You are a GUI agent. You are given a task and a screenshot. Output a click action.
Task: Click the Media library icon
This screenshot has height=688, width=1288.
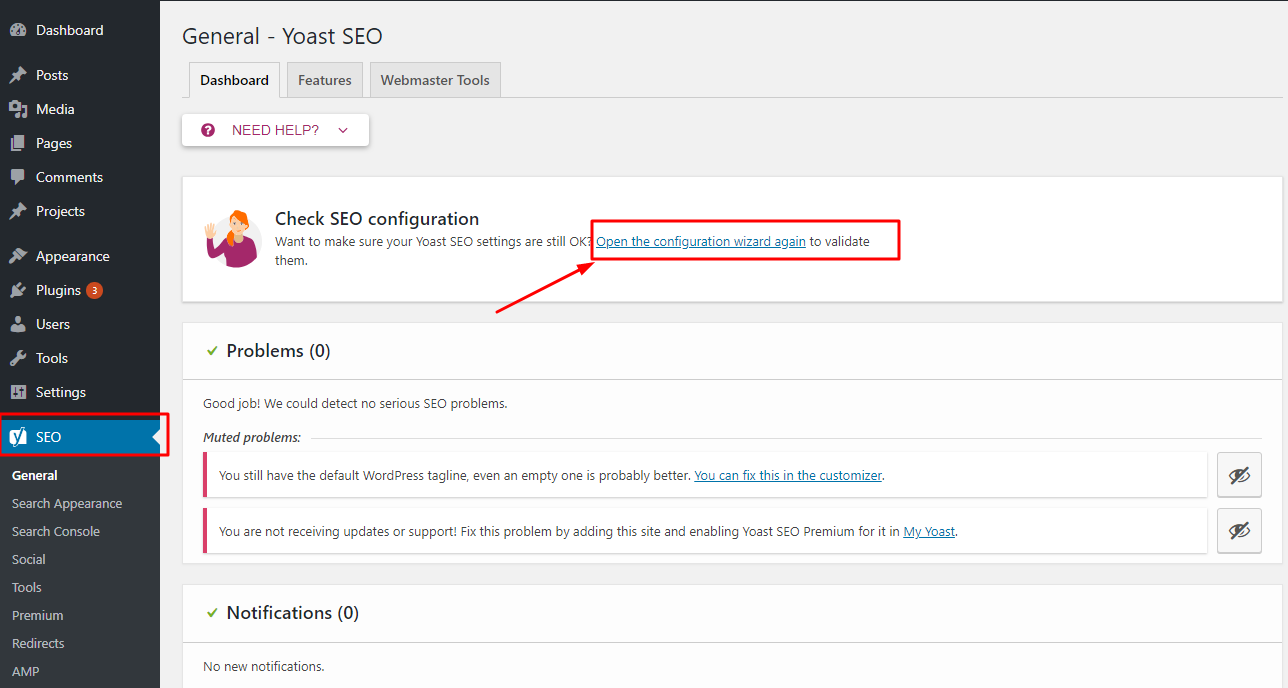tap(18, 109)
